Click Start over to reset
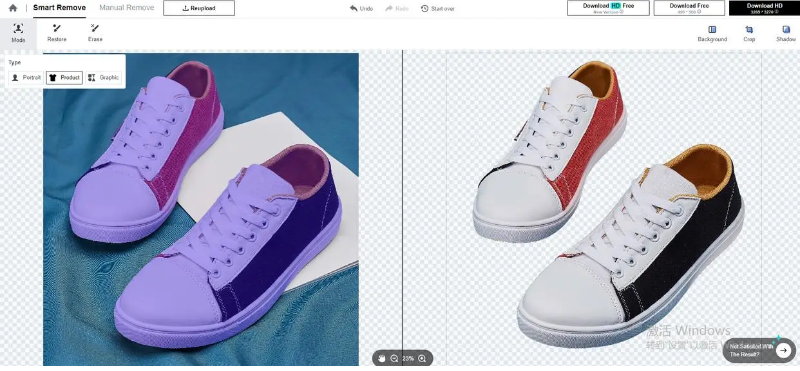The width and height of the screenshot is (800, 371). (x=438, y=9)
